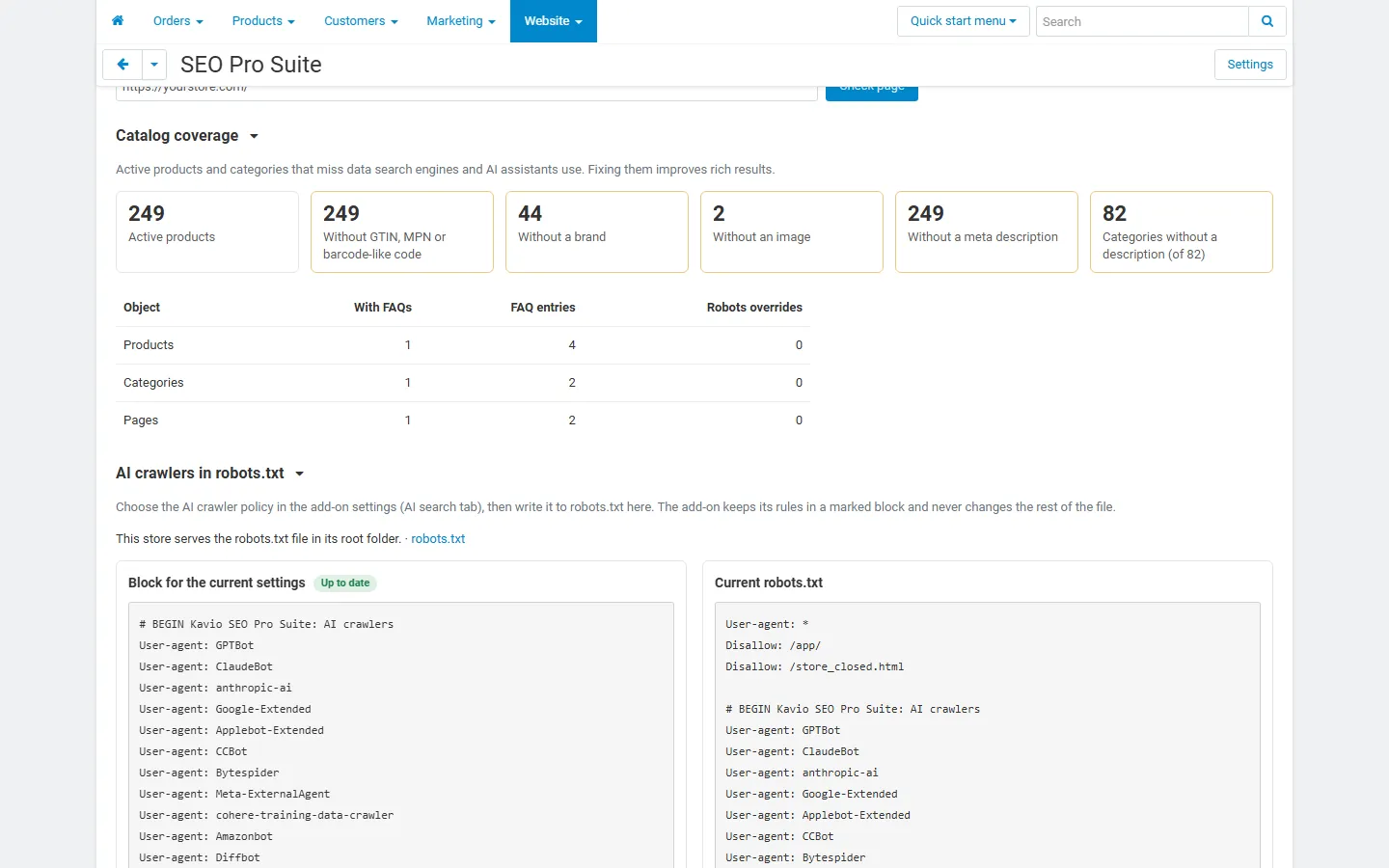Click the SEO Pro Suite page title

click(x=251, y=65)
